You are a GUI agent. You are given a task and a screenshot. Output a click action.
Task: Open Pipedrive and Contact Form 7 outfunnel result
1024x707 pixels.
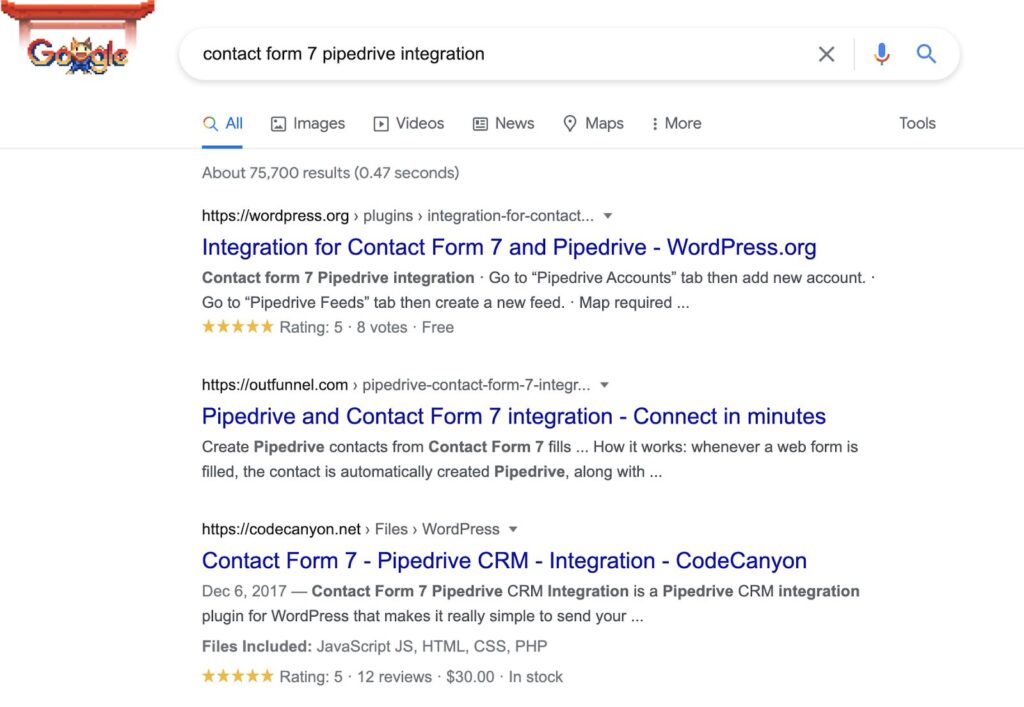pos(513,416)
